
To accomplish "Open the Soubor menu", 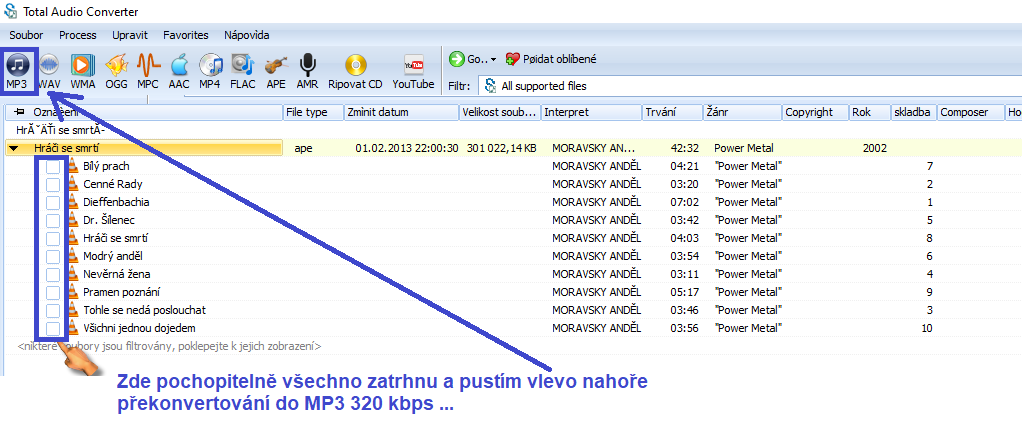I will (27, 35).
